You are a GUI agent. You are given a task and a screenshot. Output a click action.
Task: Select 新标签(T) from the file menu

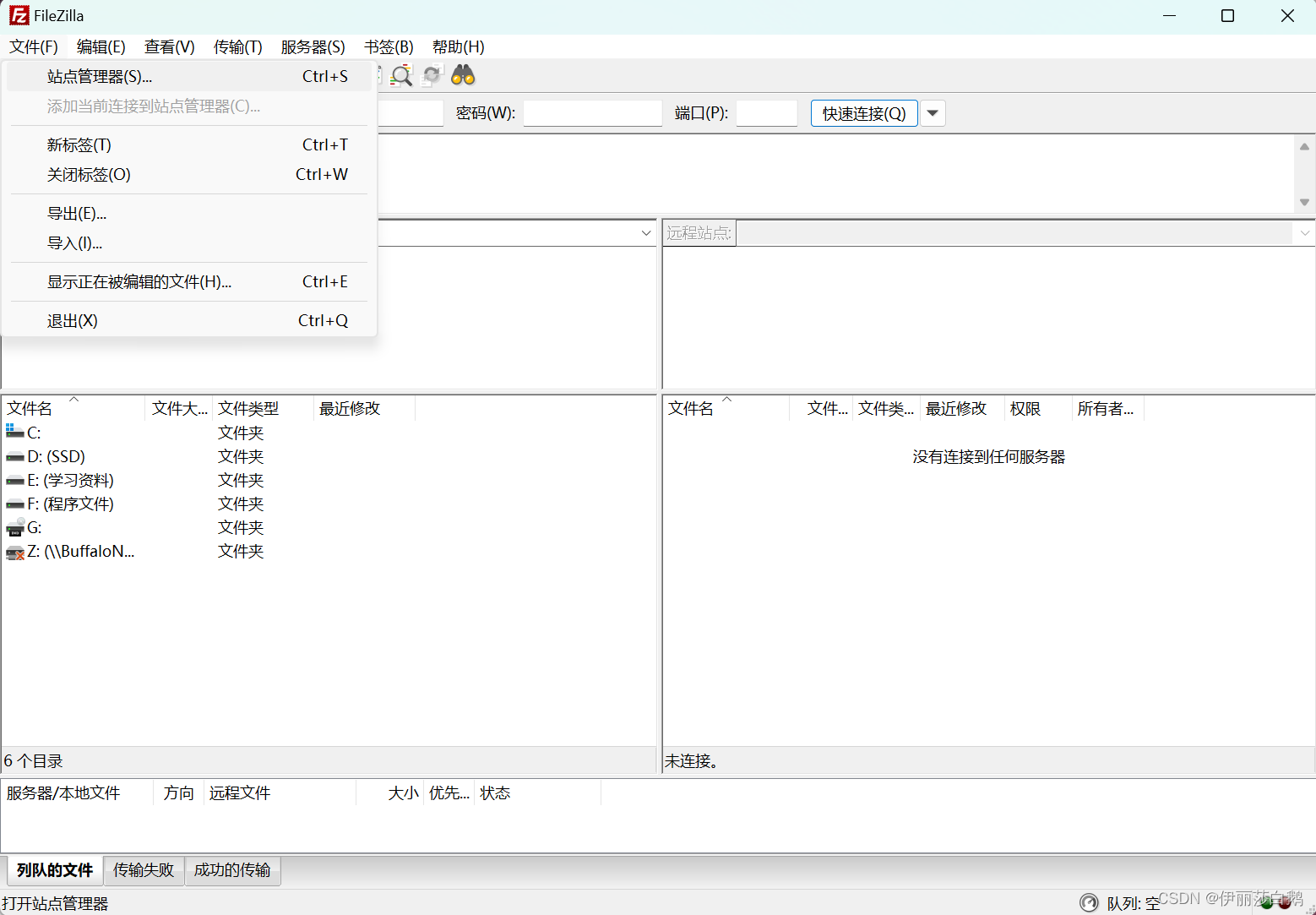[189, 144]
